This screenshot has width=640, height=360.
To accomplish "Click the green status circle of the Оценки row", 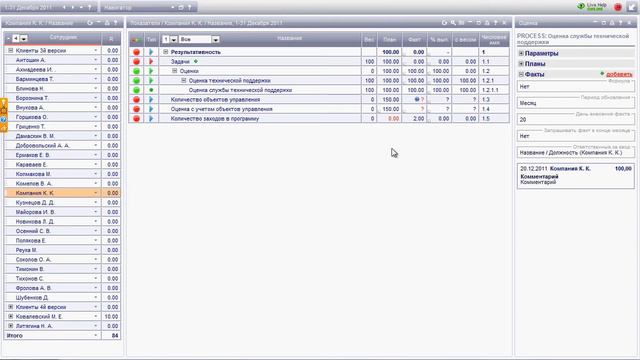I will (136, 71).
